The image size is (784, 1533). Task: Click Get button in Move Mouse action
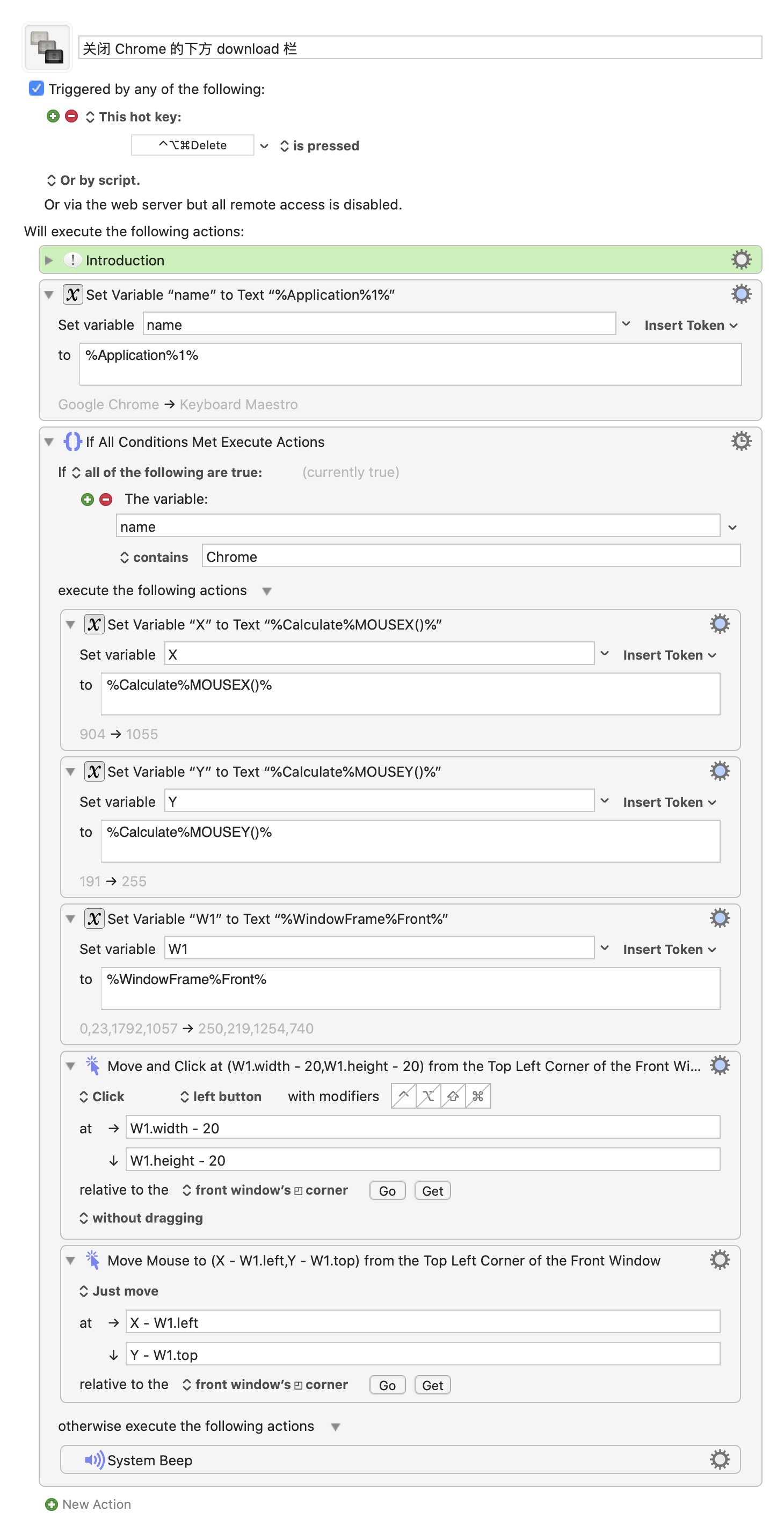pyautogui.click(x=432, y=1385)
